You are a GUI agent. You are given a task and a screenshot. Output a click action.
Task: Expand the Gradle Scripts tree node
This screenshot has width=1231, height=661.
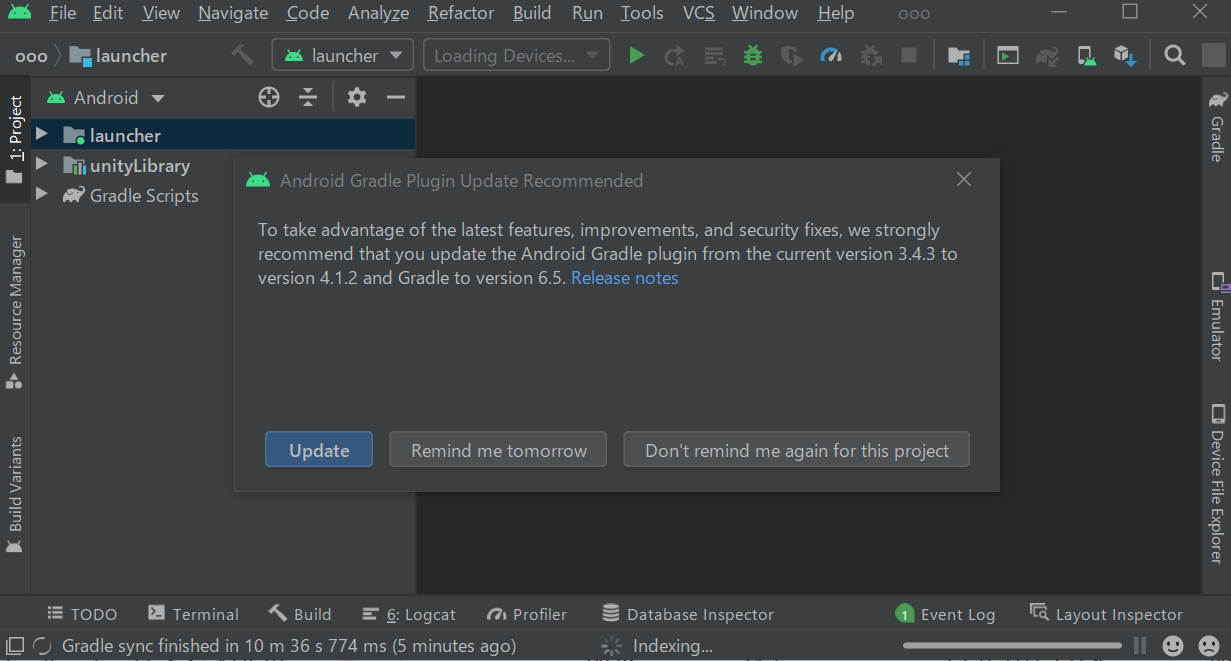point(42,194)
